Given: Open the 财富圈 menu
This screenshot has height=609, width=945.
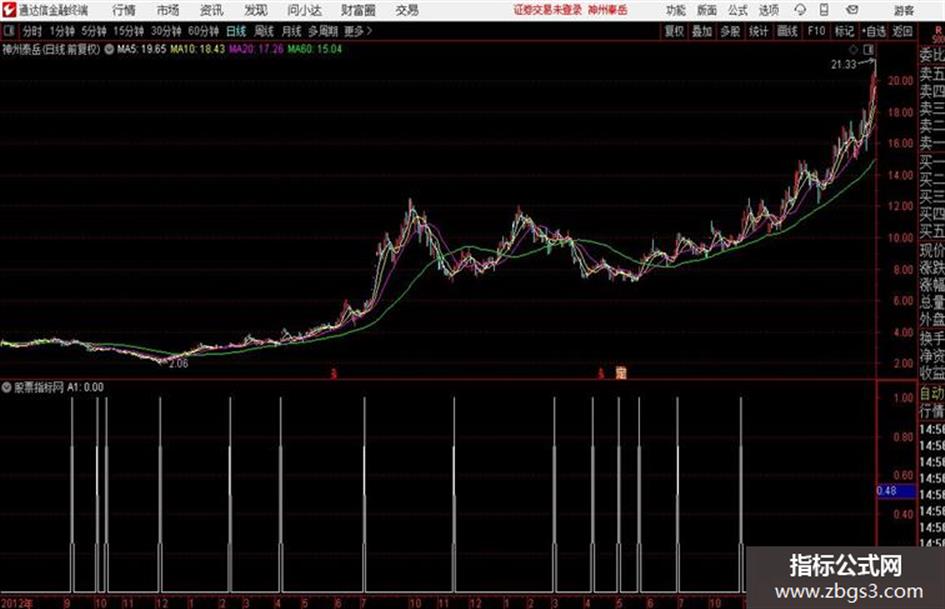Looking at the screenshot, I should pos(358,10).
